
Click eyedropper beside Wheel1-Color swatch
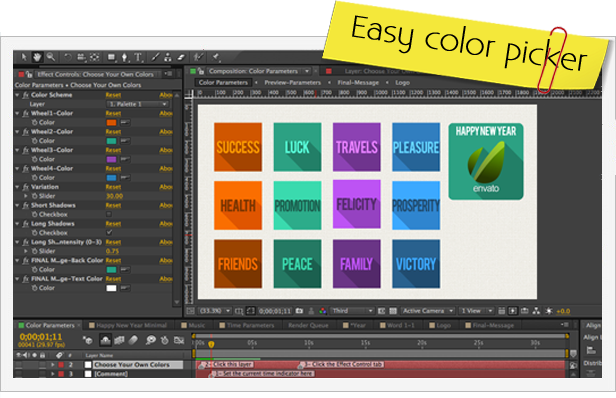point(125,123)
